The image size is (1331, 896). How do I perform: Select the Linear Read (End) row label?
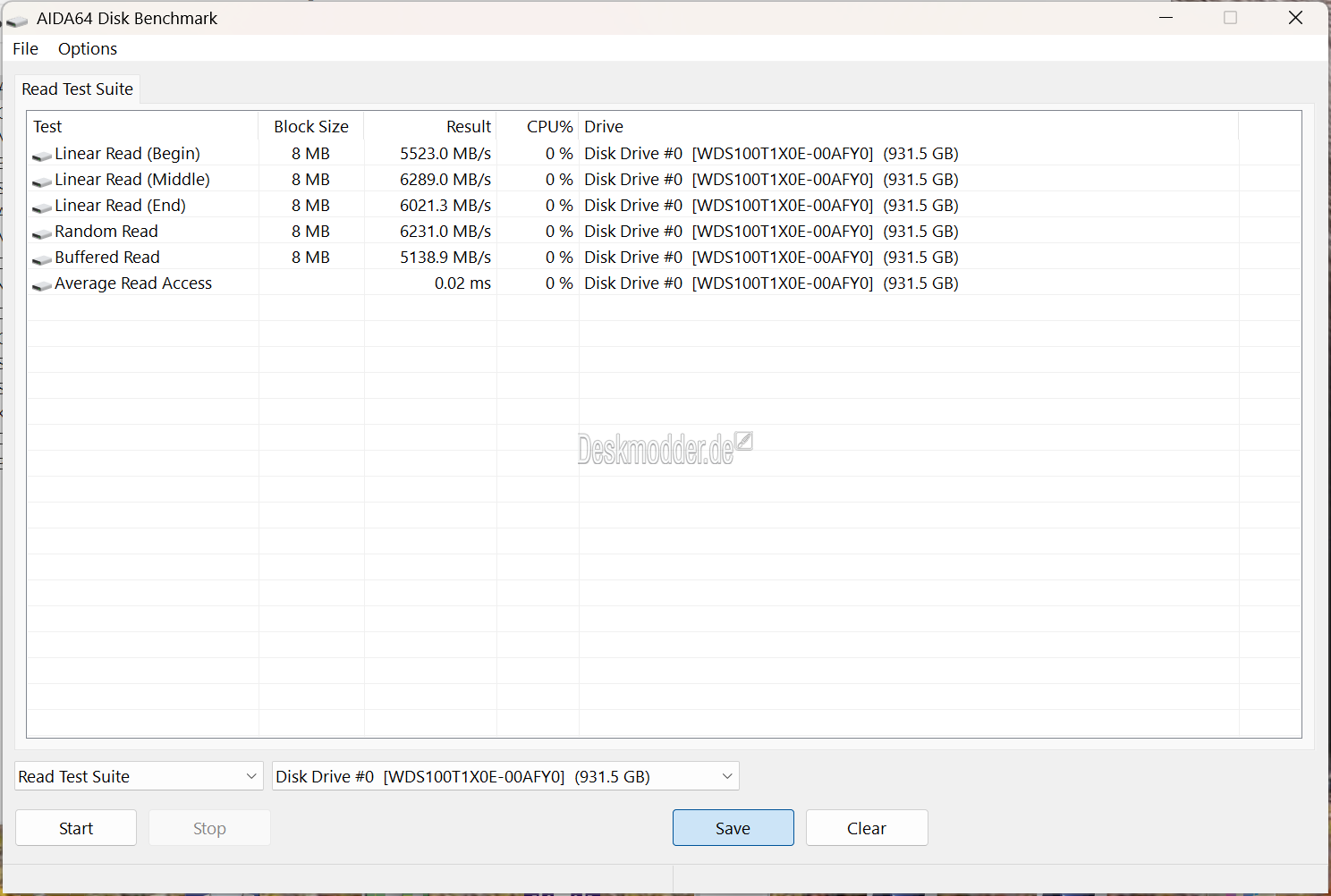click(x=120, y=206)
